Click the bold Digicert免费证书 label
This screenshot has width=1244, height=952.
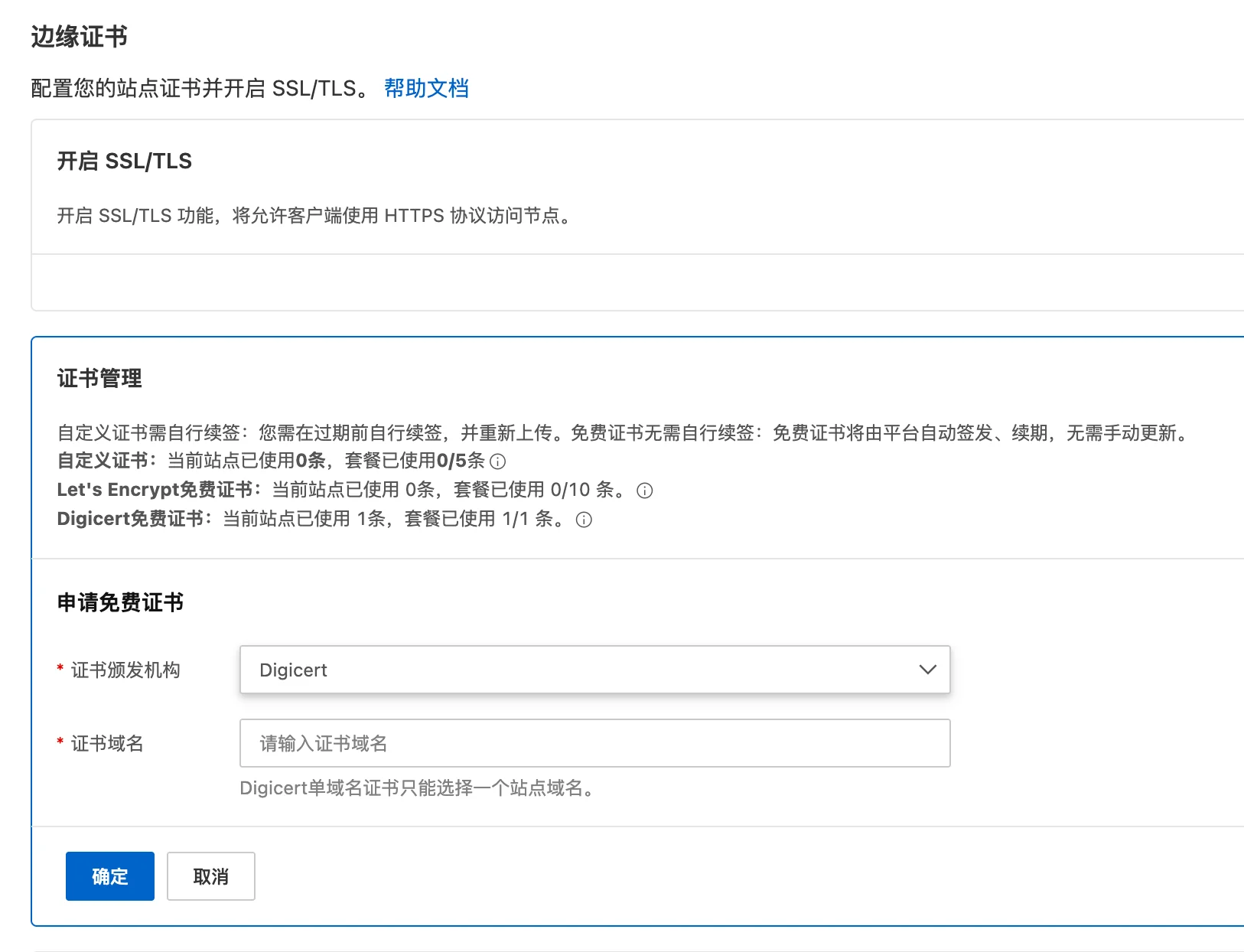[130, 519]
